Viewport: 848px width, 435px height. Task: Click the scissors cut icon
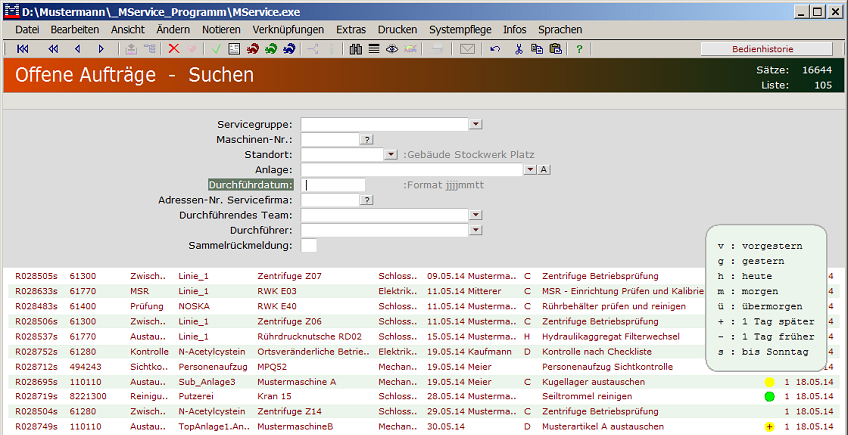(519, 48)
